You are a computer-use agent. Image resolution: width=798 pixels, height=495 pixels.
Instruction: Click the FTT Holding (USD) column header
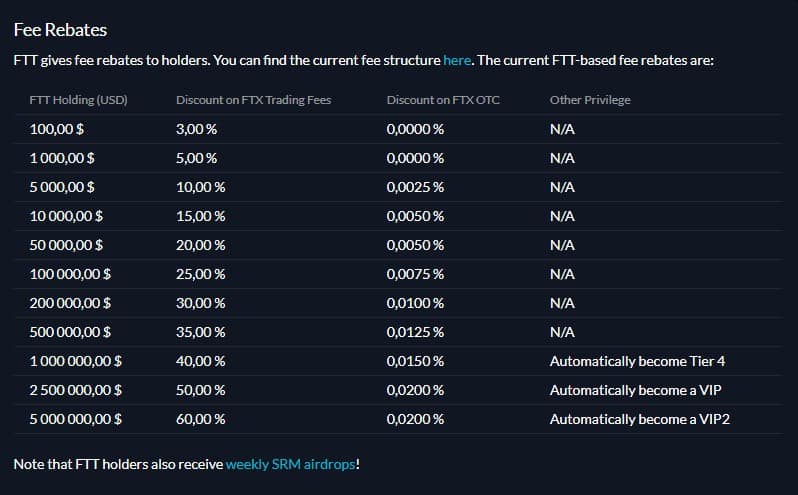(78, 100)
